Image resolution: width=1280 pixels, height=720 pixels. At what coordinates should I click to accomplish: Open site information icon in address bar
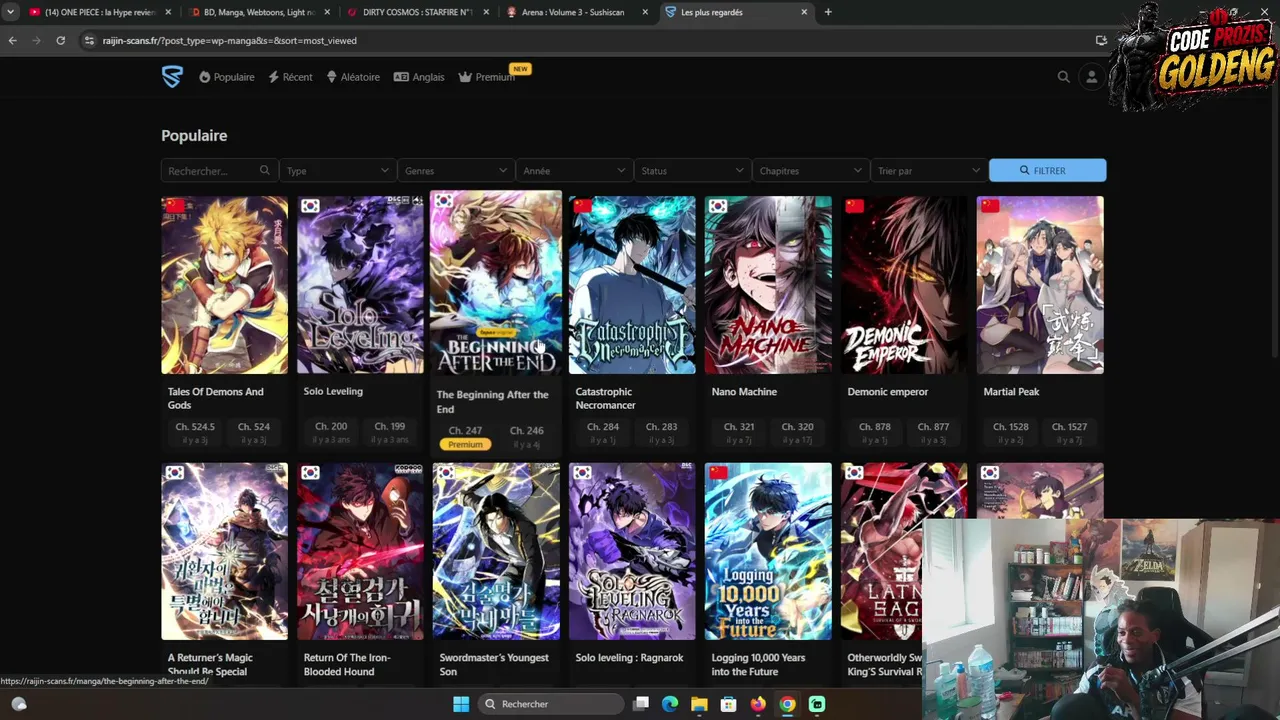(x=89, y=41)
